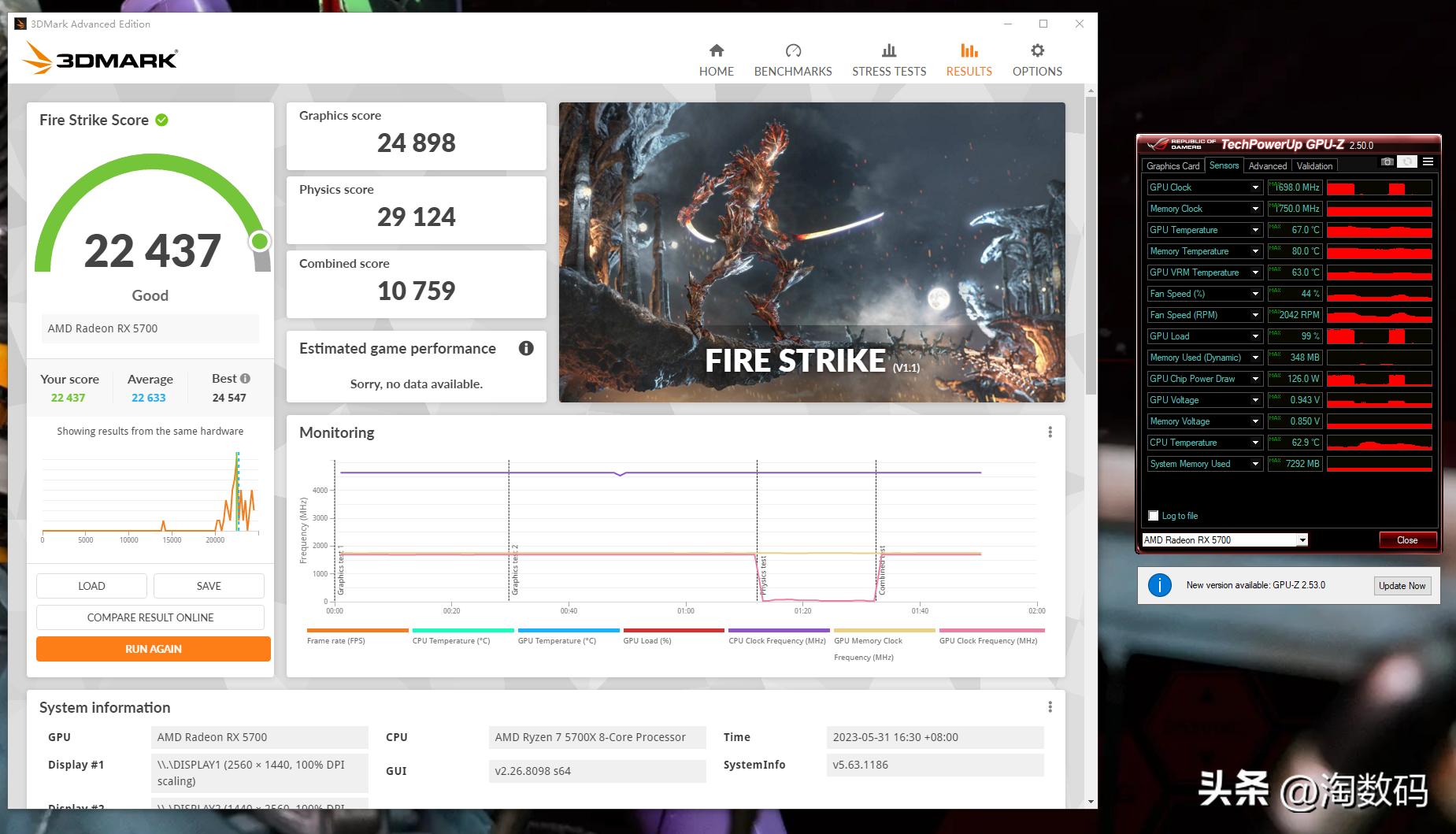The image size is (1456, 834).
Task: Take a GPU-Z screenshot with camera icon
Action: point(1387,162)
